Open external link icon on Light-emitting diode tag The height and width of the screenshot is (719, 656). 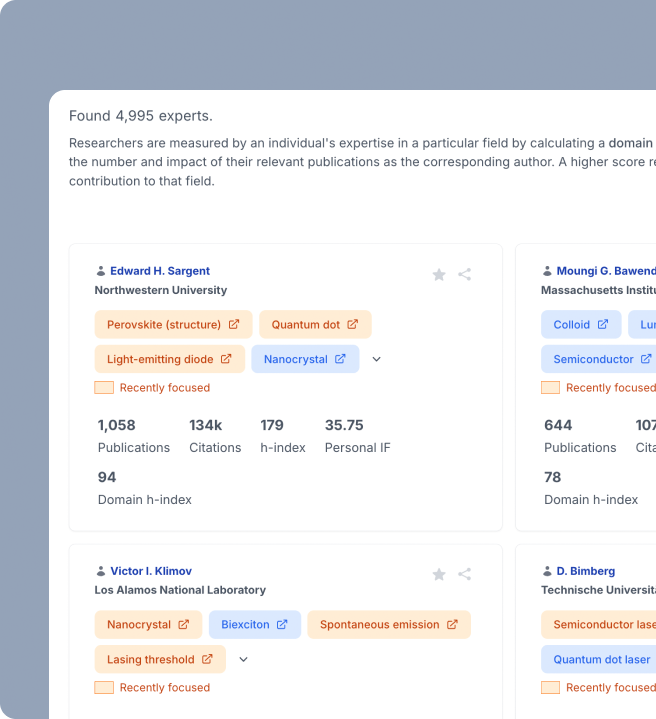tap(226, 359)
